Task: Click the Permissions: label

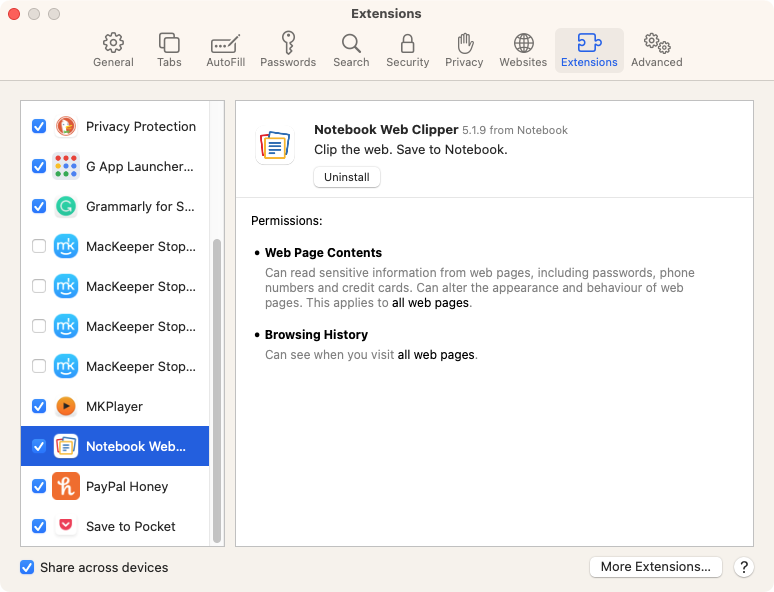Action: pos(286,221)
